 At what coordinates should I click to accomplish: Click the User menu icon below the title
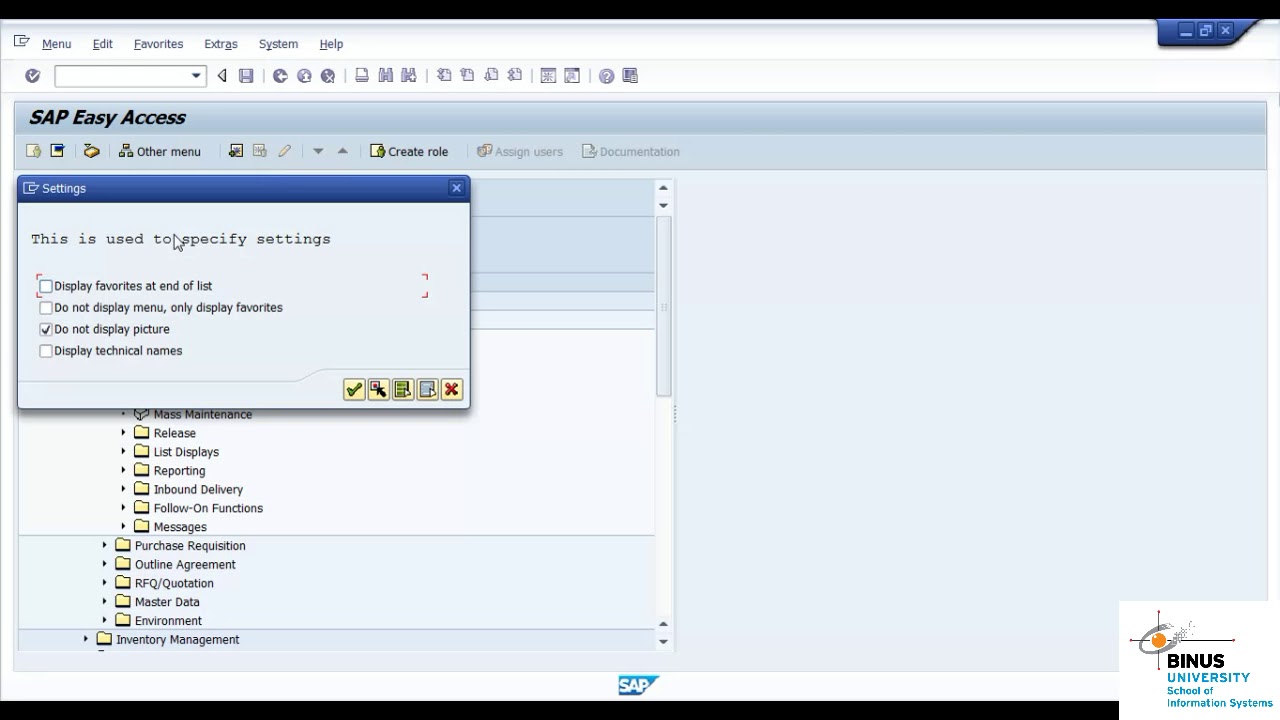pos(33,151)
